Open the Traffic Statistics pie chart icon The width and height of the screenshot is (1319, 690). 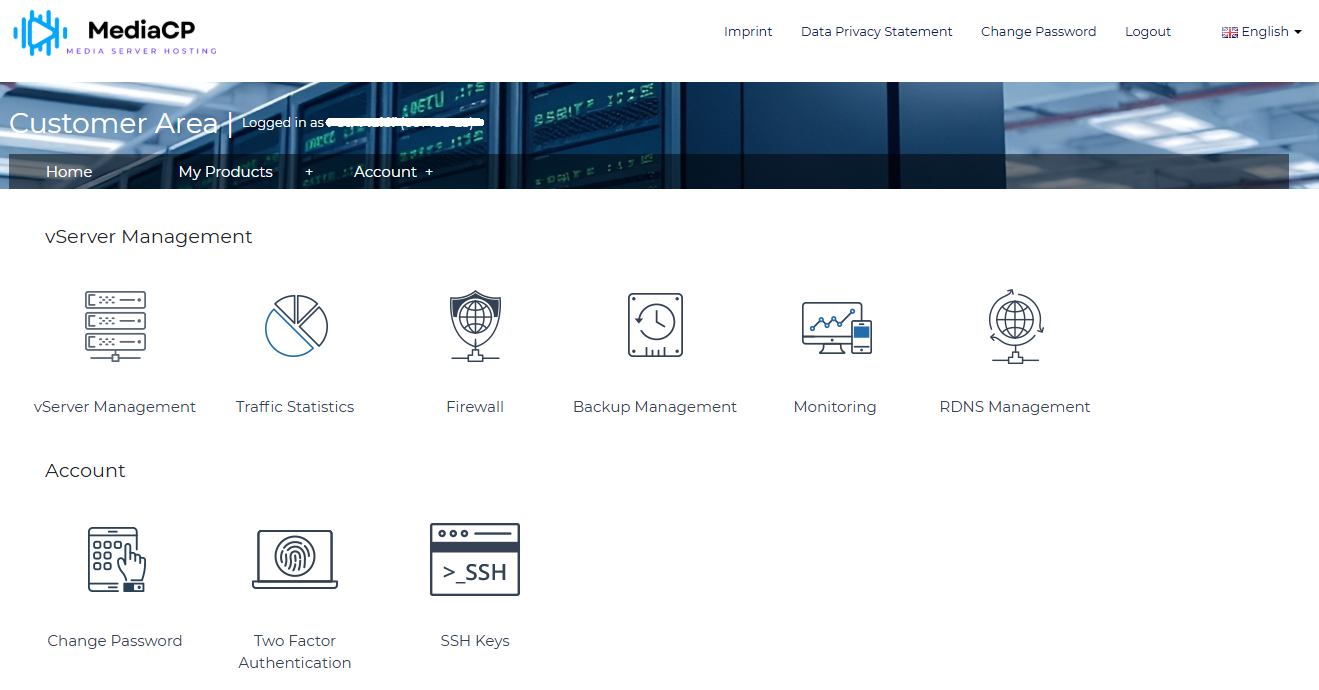pyautogui.click(x=296, y=326)
